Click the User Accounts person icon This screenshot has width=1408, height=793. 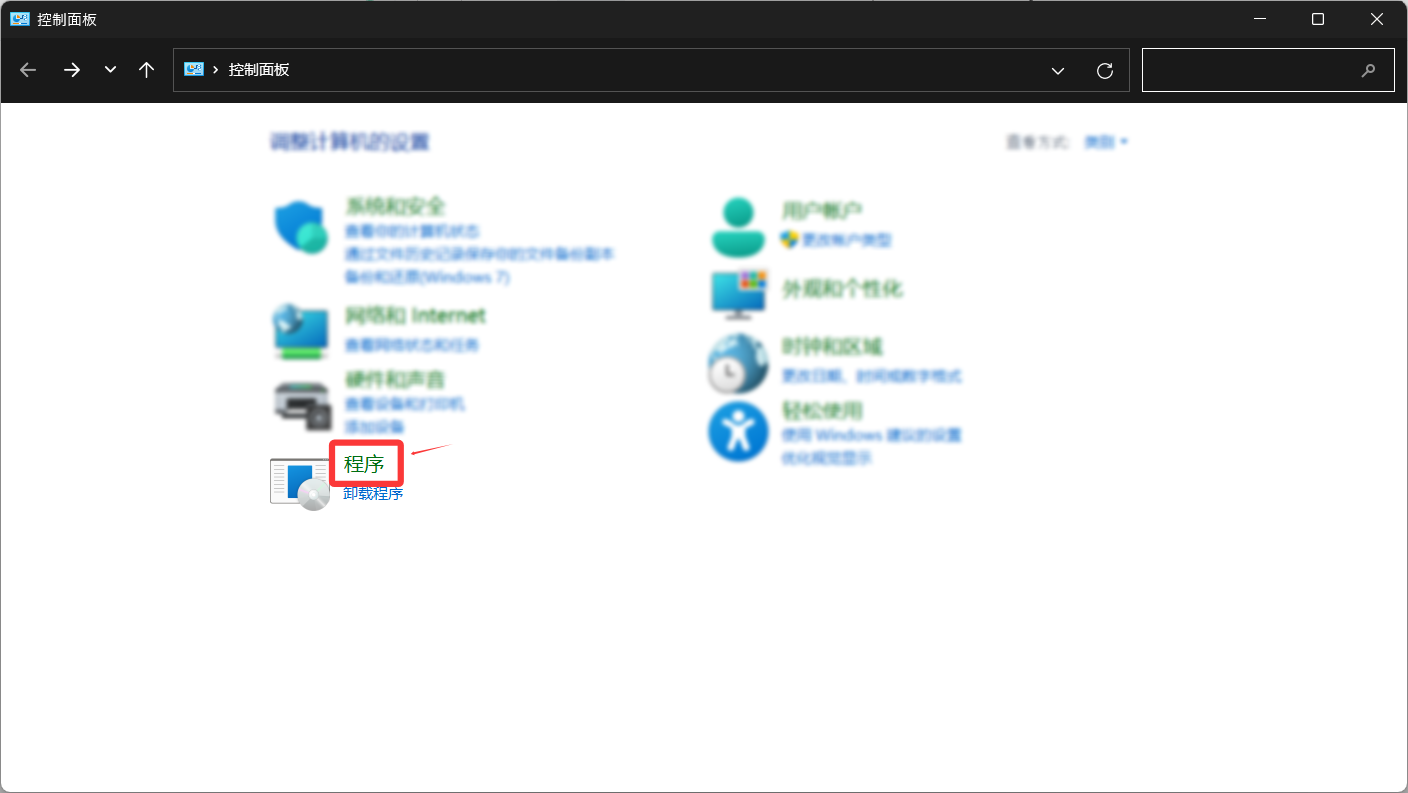(x=738, y=226)
